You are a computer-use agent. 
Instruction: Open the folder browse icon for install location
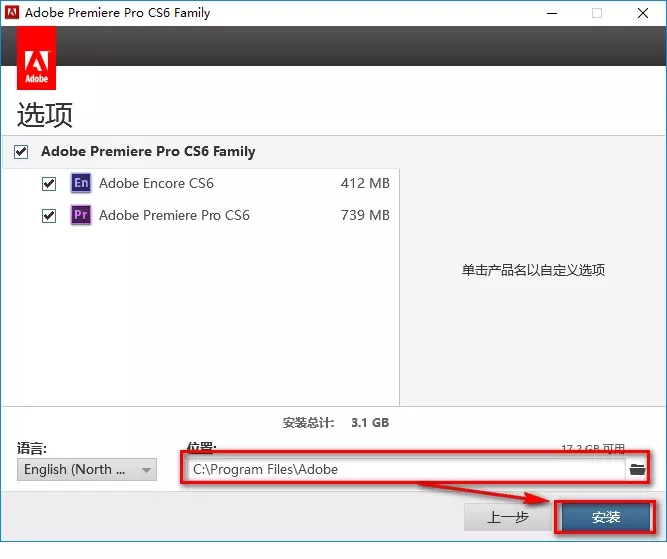coord(637,469)
